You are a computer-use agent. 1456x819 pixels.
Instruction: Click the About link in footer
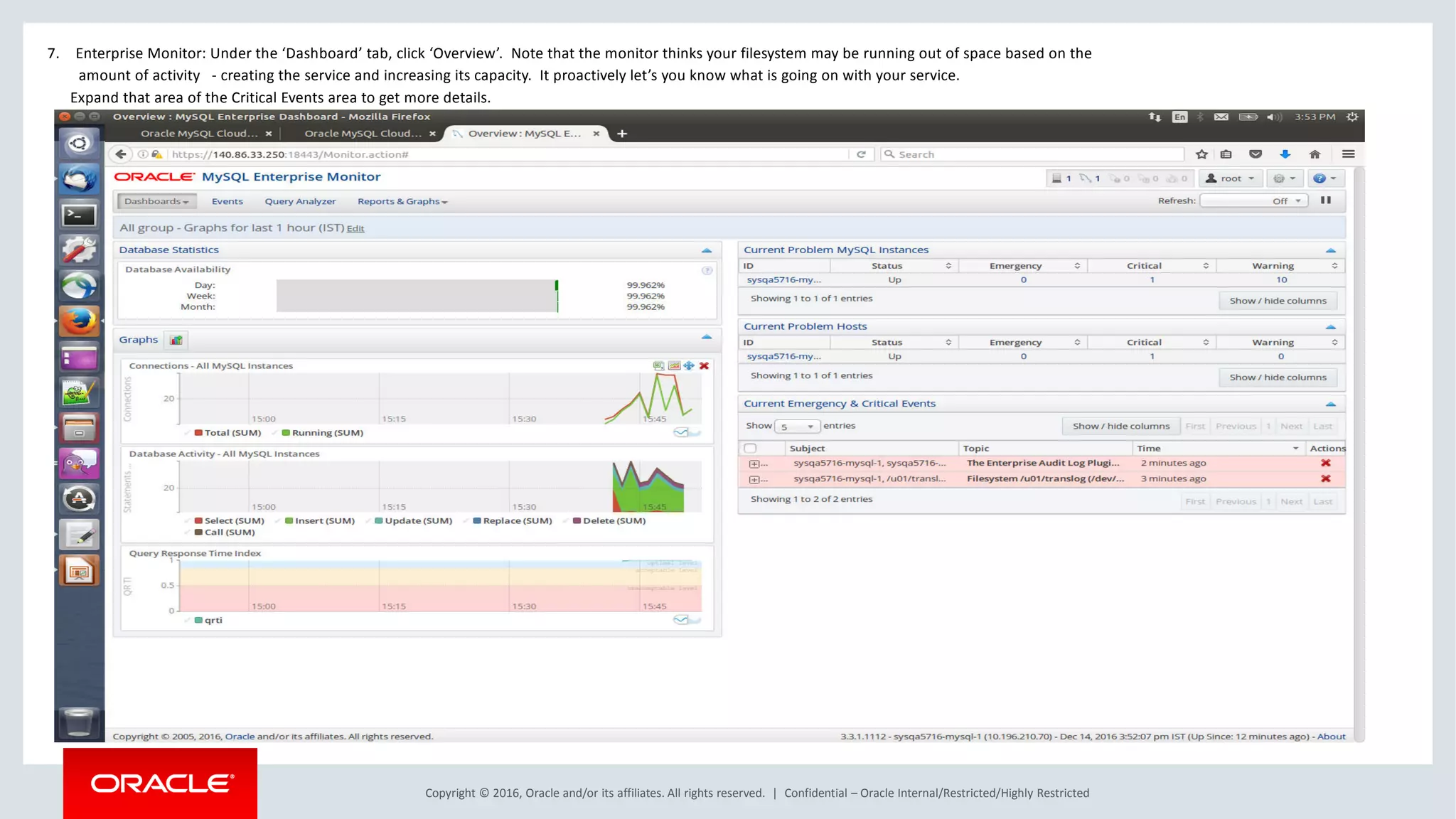pyautogui.click(x=1331, y=737)
